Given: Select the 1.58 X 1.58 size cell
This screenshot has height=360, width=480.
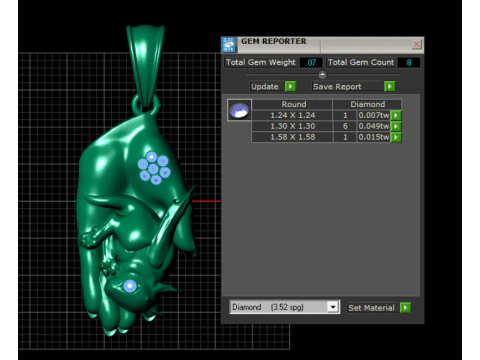Looking at the screenshot, I should coord(292,137).
